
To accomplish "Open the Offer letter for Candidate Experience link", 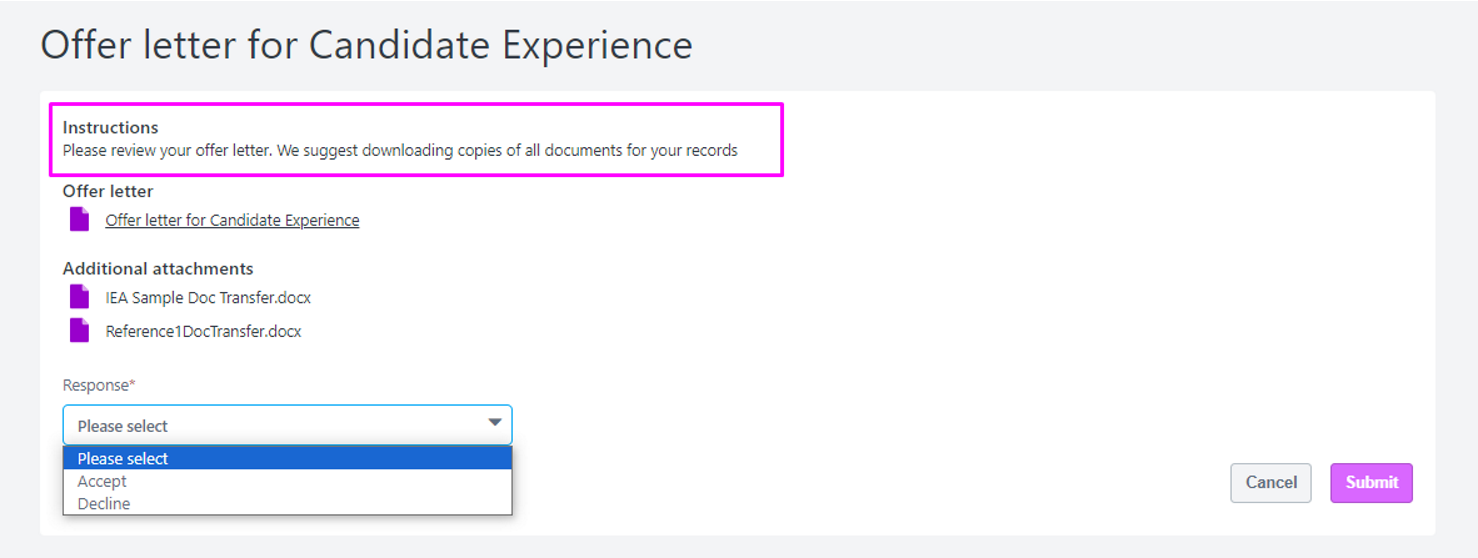I will pos(232,220).
